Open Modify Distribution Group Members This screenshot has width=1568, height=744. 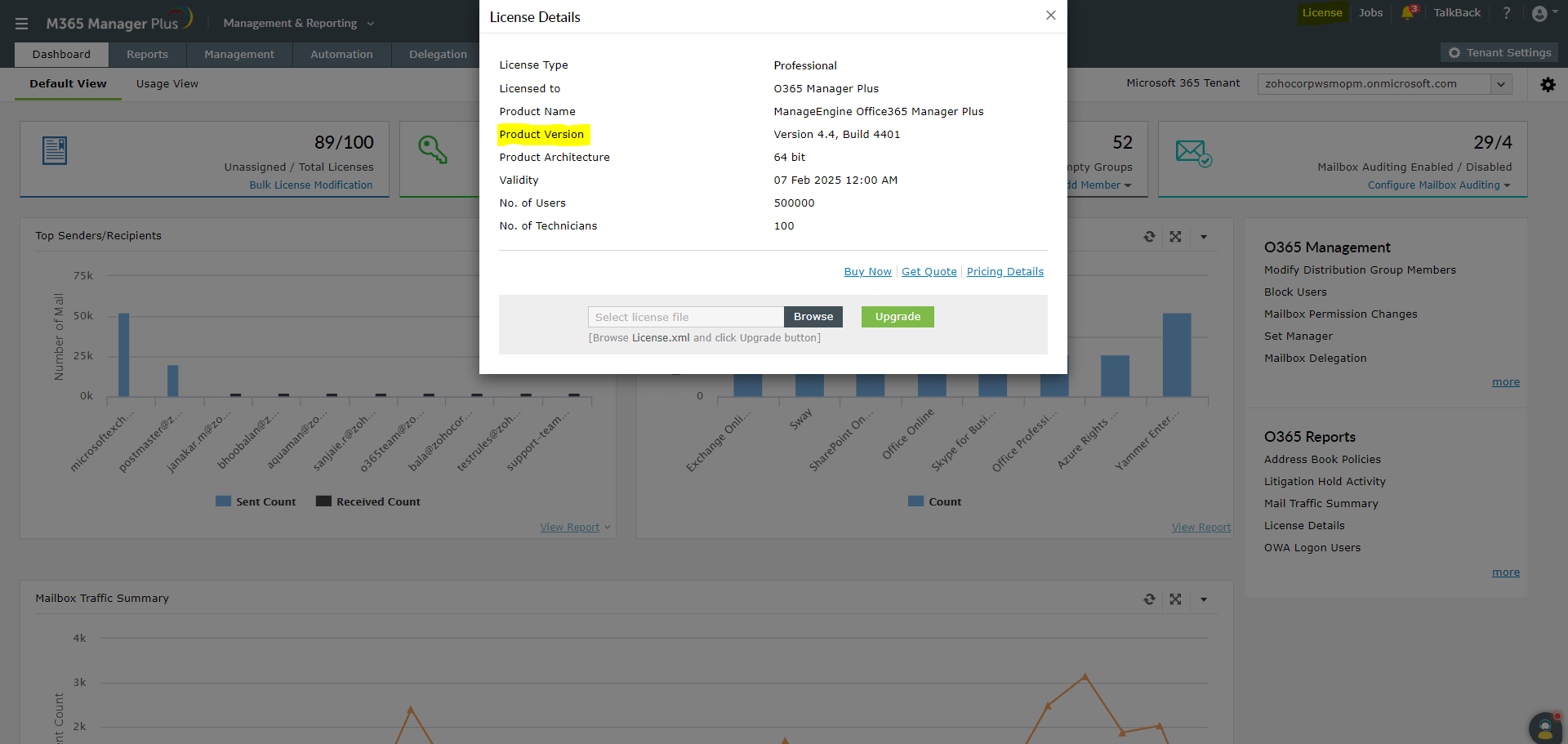[x=1360, y=270]
